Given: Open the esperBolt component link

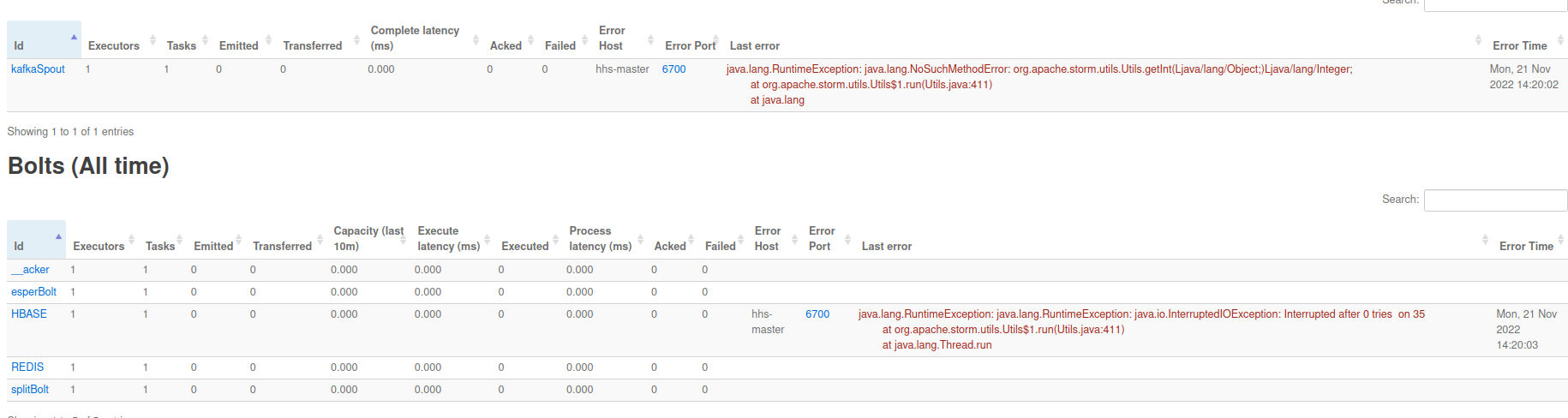Looking at the screenshot, I should 33,292.
